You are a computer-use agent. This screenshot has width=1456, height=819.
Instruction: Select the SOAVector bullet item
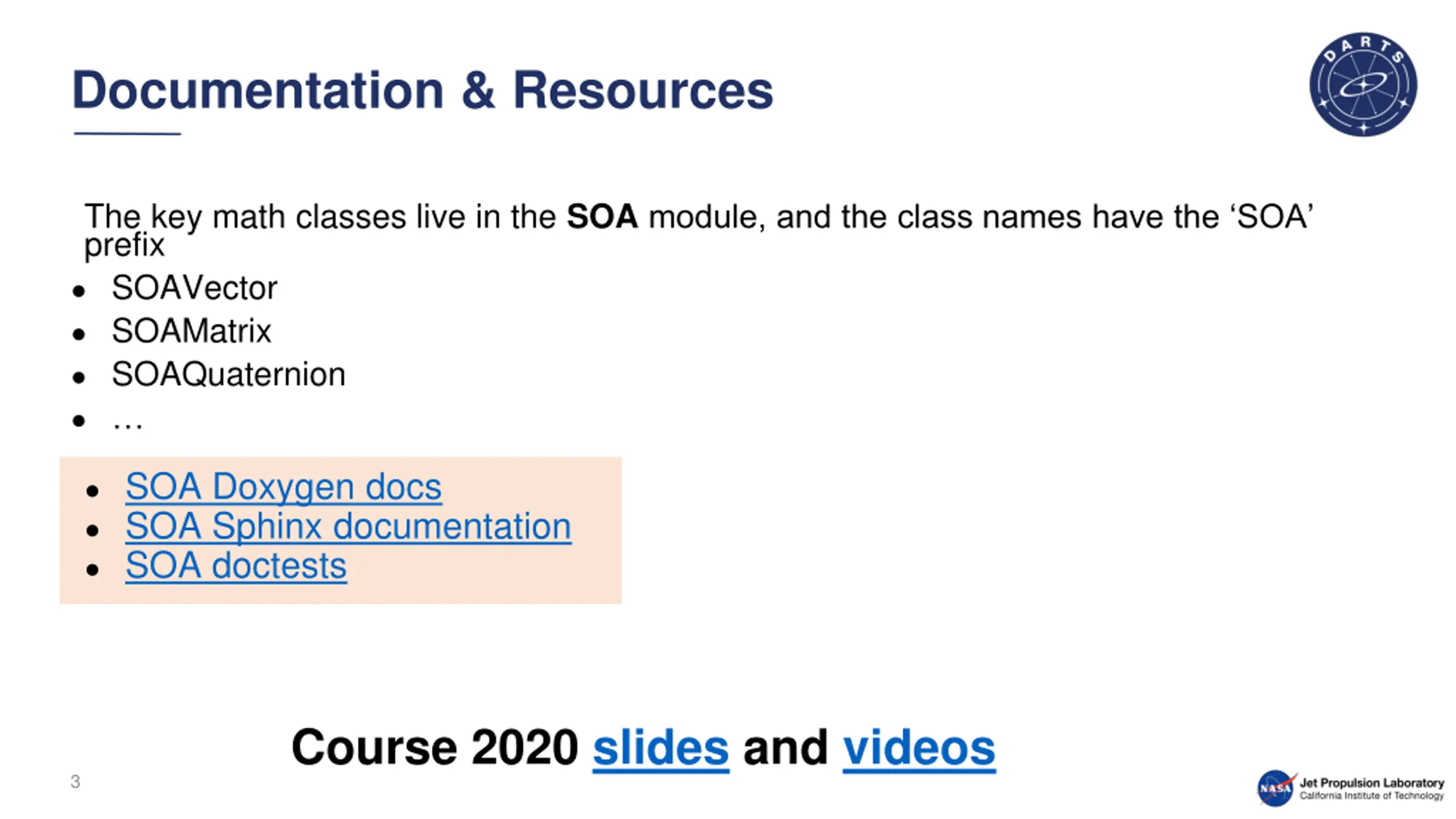[194, 287]
